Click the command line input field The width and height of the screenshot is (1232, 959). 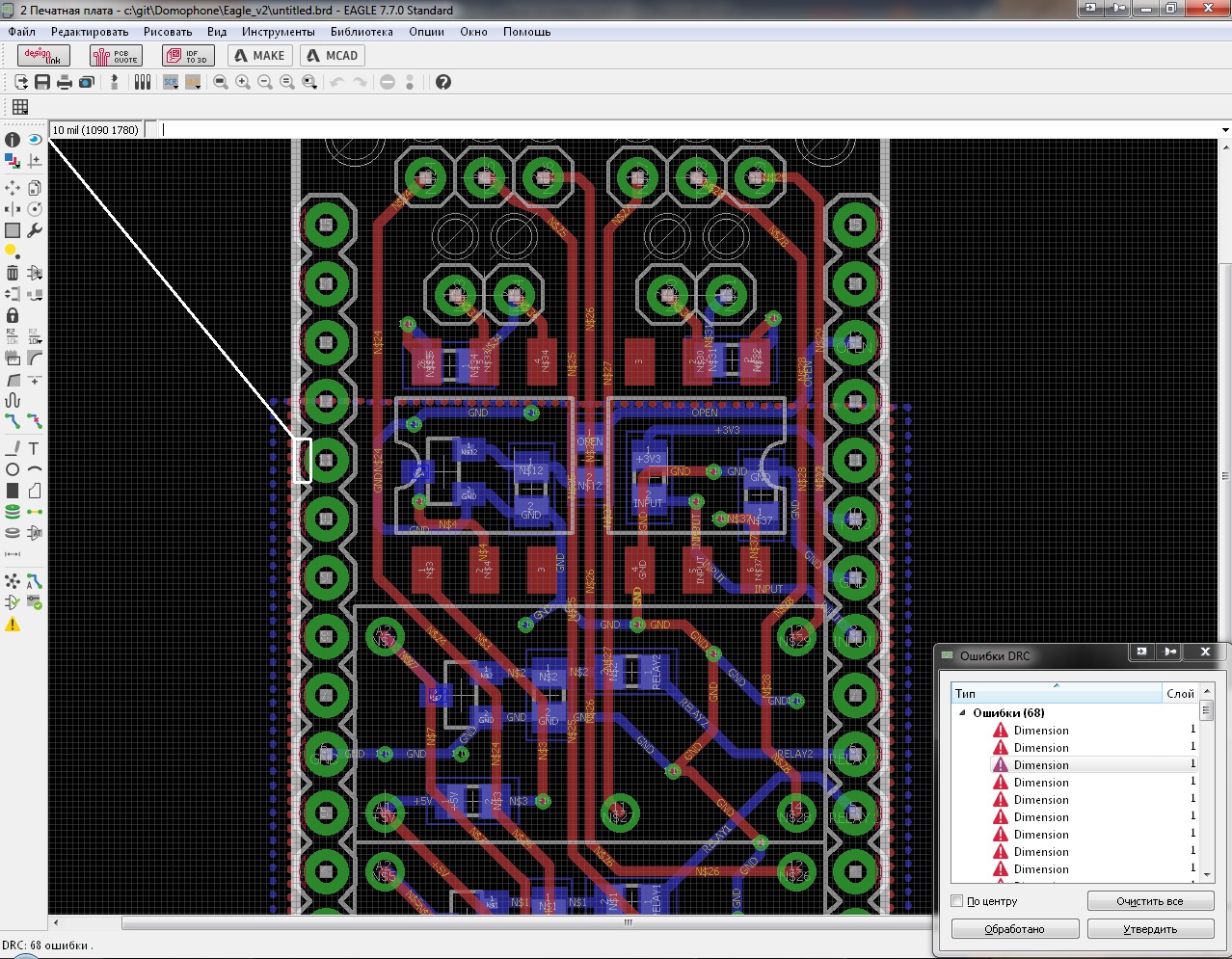675,130
